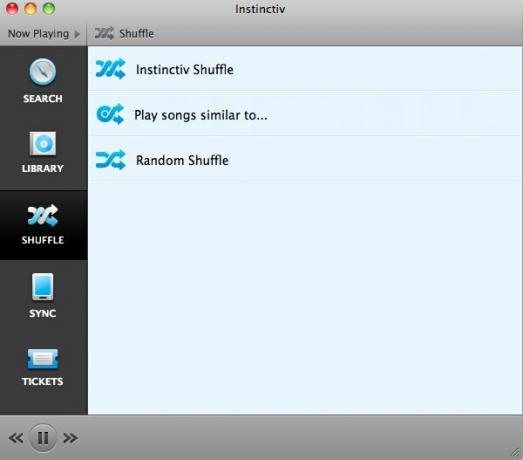Pause the current track
The height and width of the screenshot is (460, 523).
[x=43, y=438]
